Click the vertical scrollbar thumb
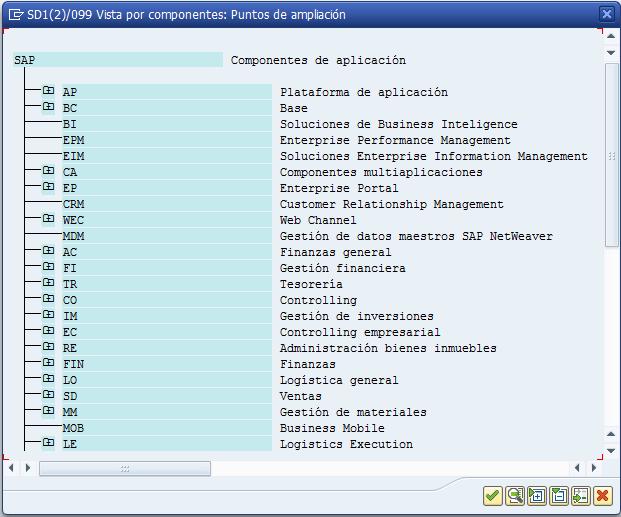The height and width of the screenshot is (517, 621). (x=611, y=155)
